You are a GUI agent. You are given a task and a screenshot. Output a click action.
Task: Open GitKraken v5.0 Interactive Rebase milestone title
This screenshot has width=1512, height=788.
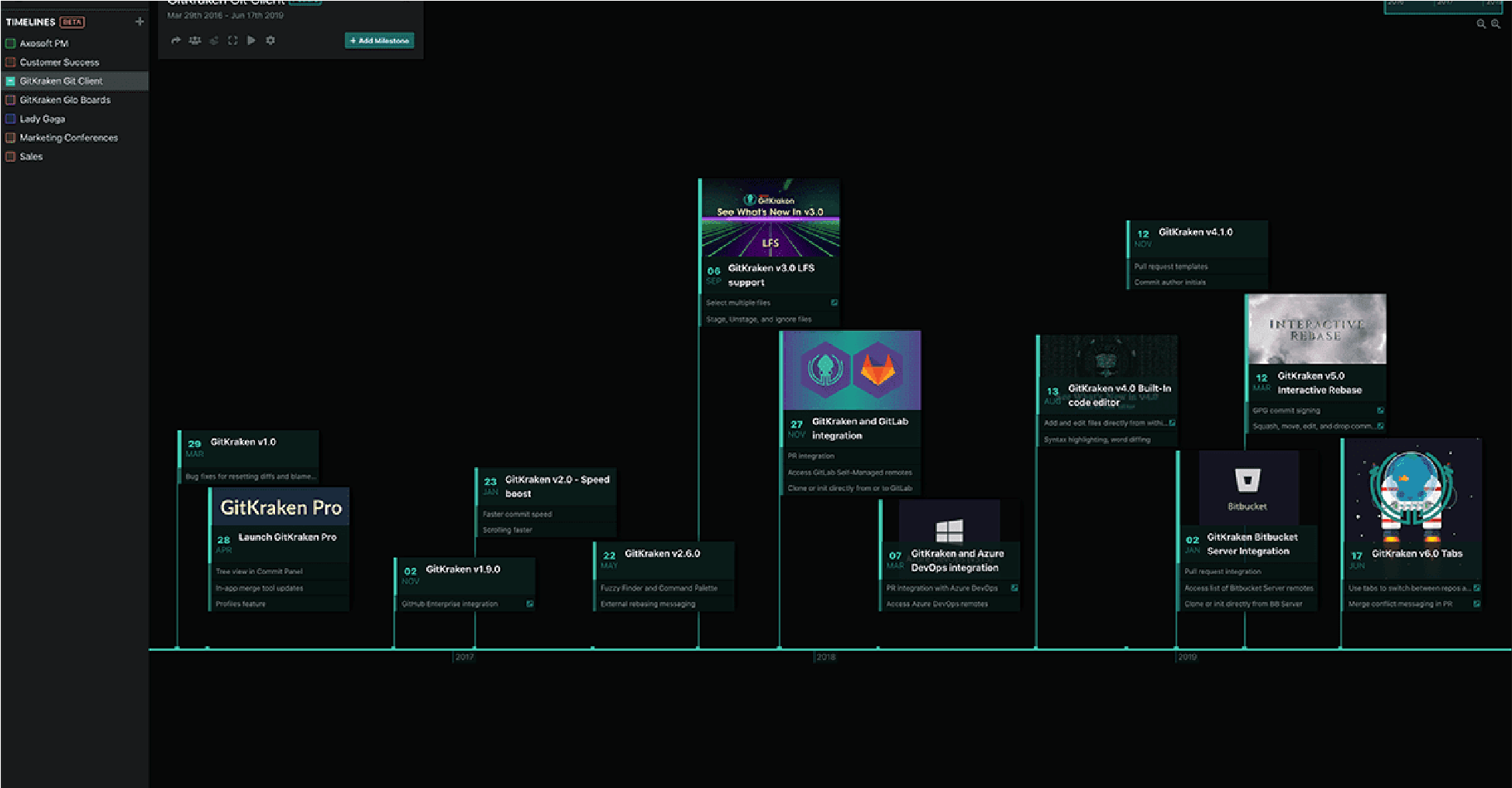(x=1320, y=383)
